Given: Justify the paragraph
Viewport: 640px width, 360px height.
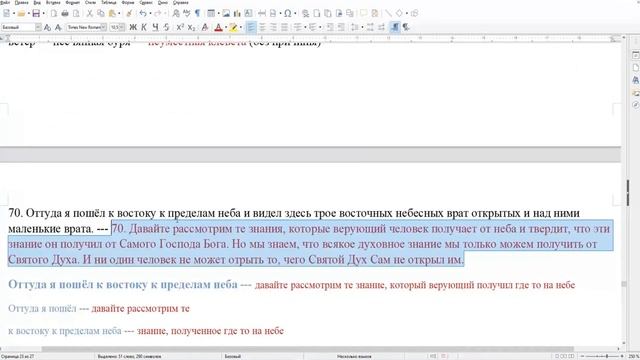Looking at the screenshot, I should pyautogui.click(x=284, y=27).
